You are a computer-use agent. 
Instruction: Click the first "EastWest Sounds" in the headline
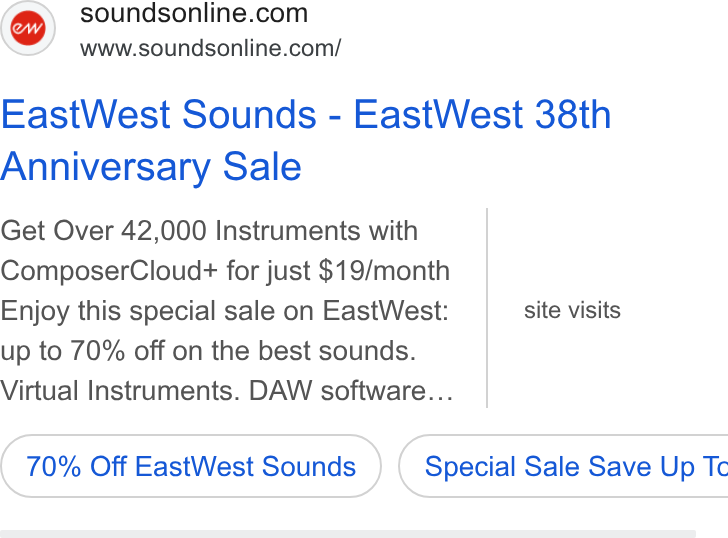coord(159,115)
